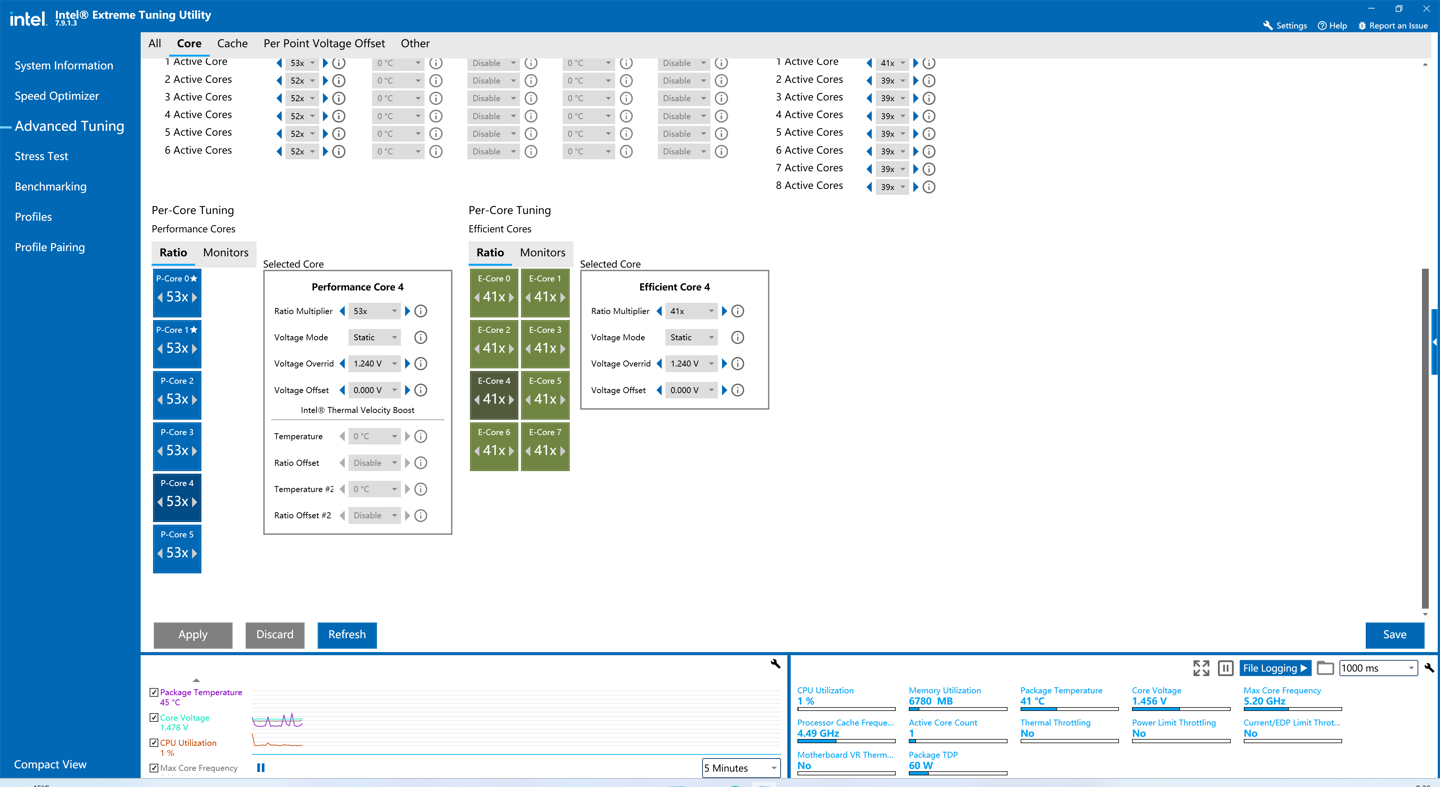This screenshot has width=1440, height=787.
Task: Click the Discard button
Action: pos(275,635)
